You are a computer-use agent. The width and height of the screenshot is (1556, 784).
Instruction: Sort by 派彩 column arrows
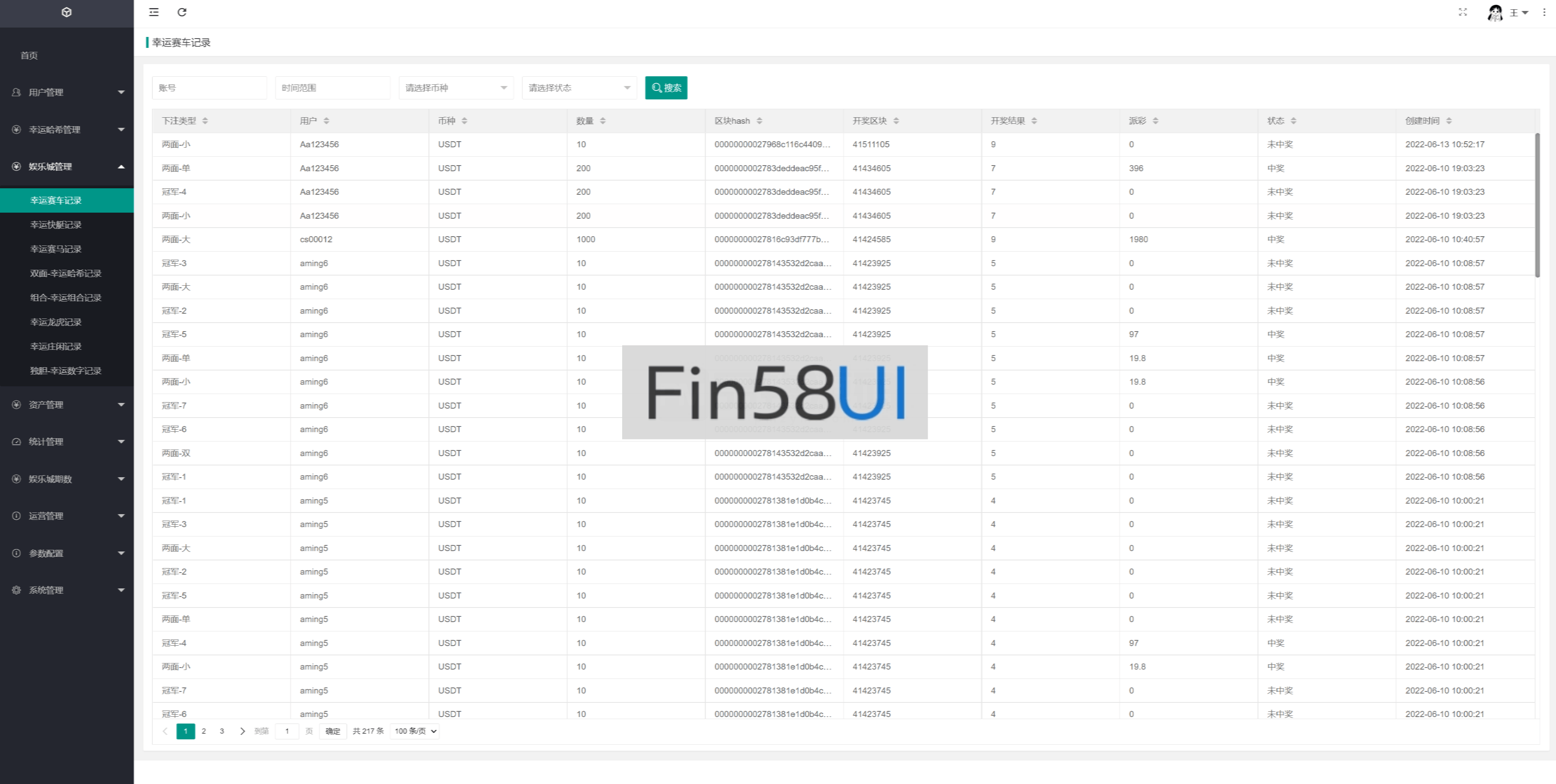click(1155, 121)
